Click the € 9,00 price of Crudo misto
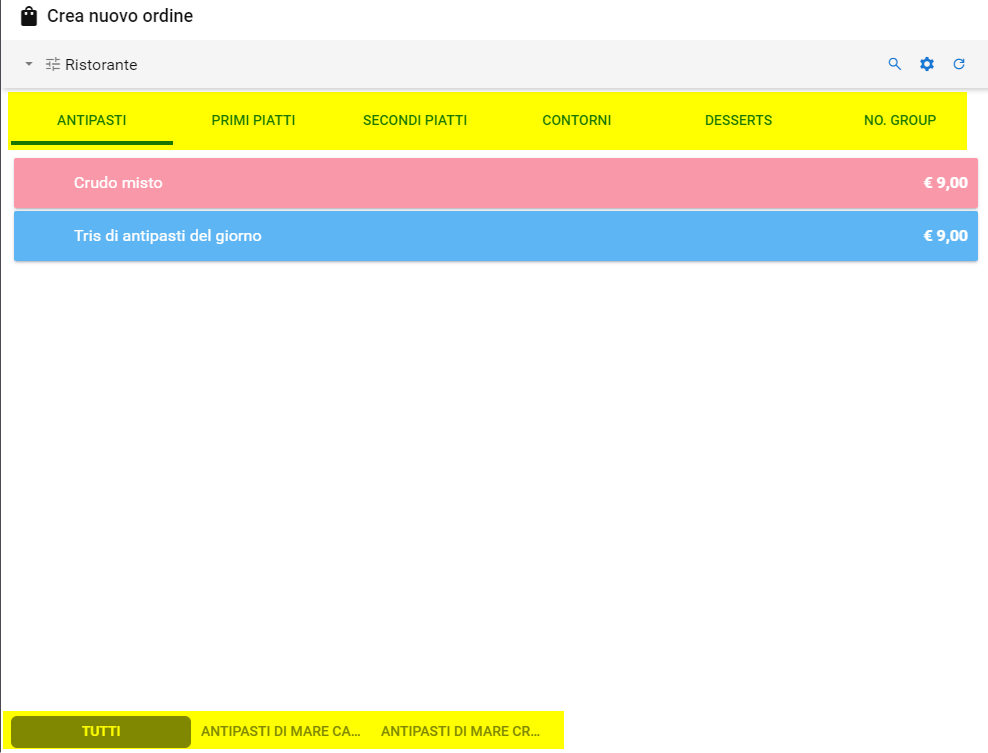 (945, 183)
